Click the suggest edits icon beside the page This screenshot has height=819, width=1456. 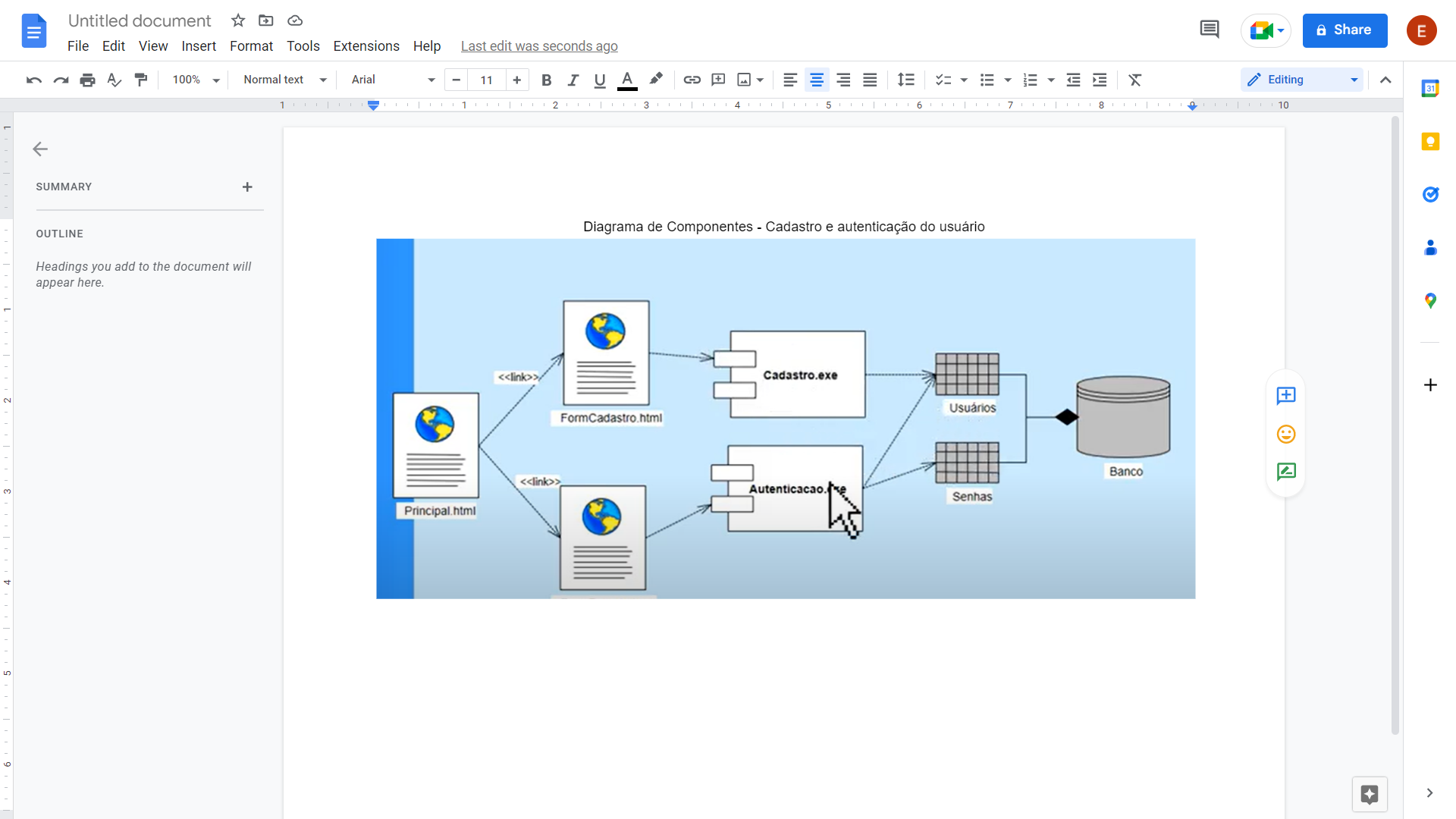[x=1286, y=472]
